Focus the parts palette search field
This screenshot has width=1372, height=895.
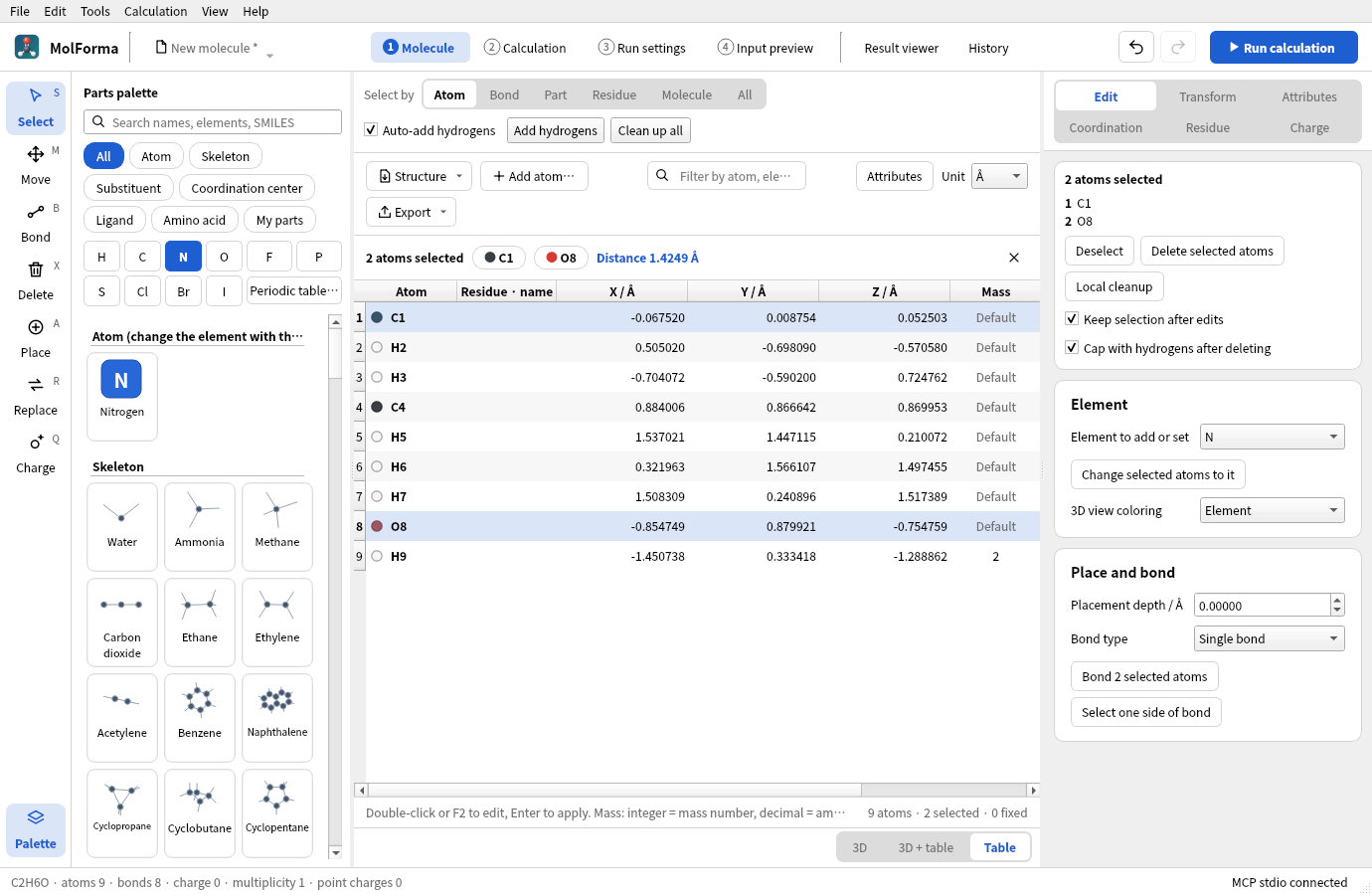coord(213,122)
